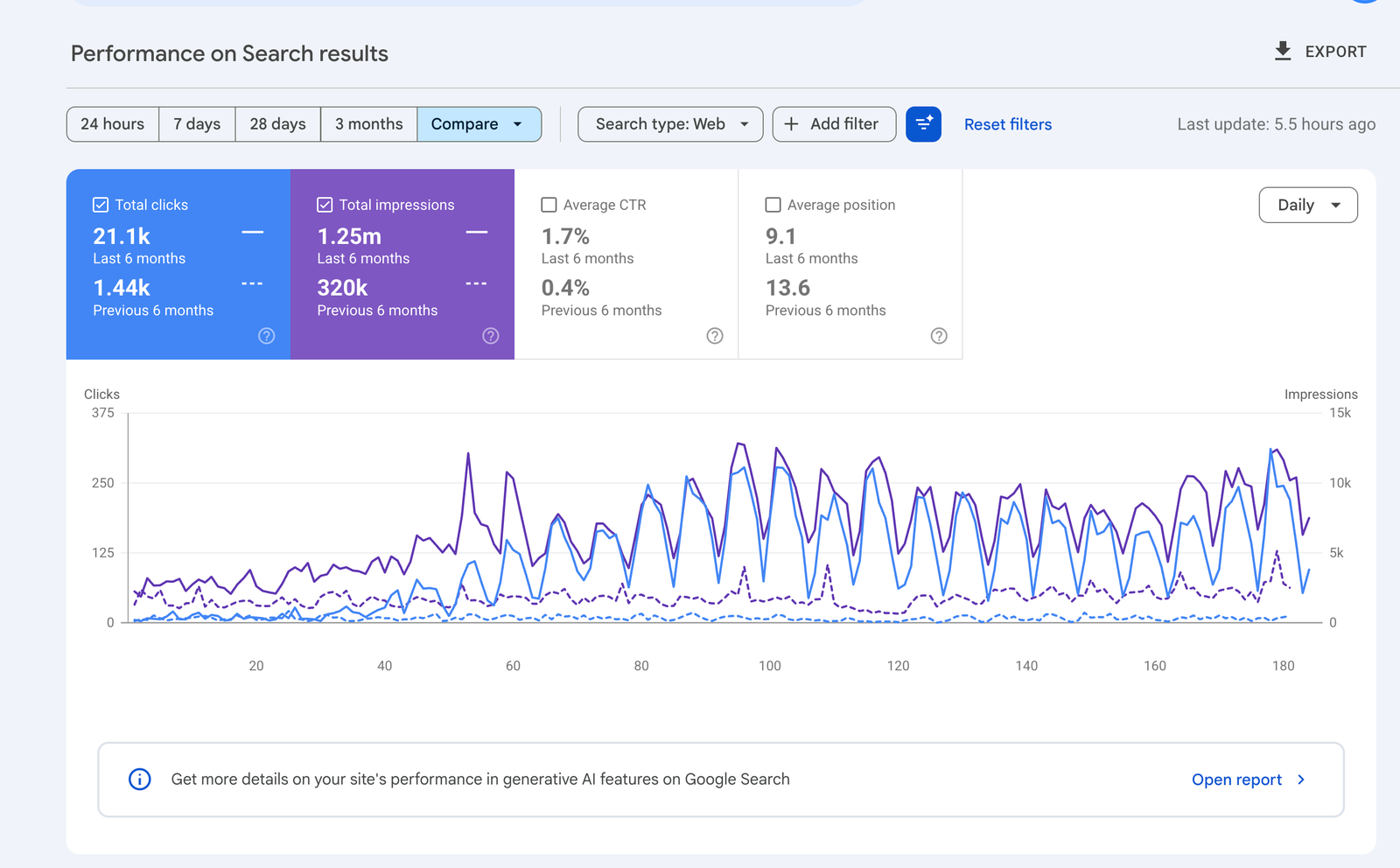Click the Clicks axis label
This screenshot has width=1400, height=868.
[x=101, y=395]
